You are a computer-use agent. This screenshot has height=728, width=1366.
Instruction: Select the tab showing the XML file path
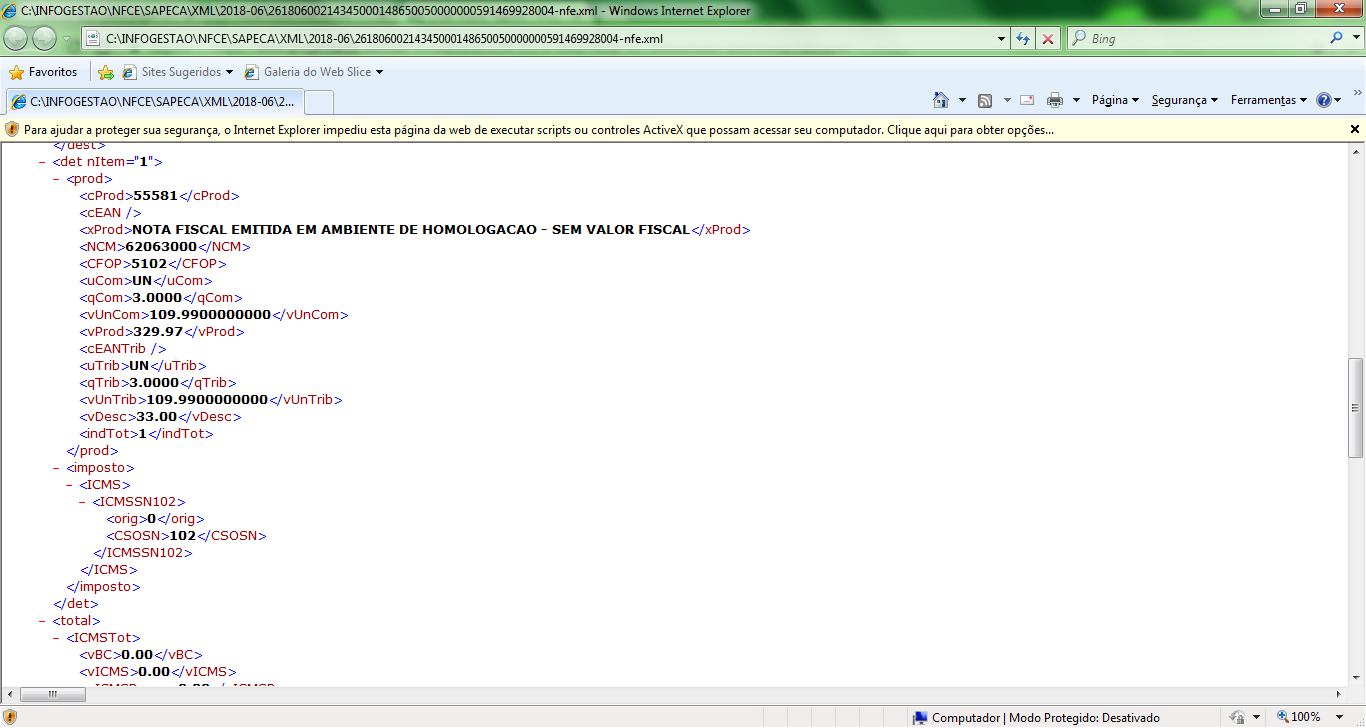[153, 101]
